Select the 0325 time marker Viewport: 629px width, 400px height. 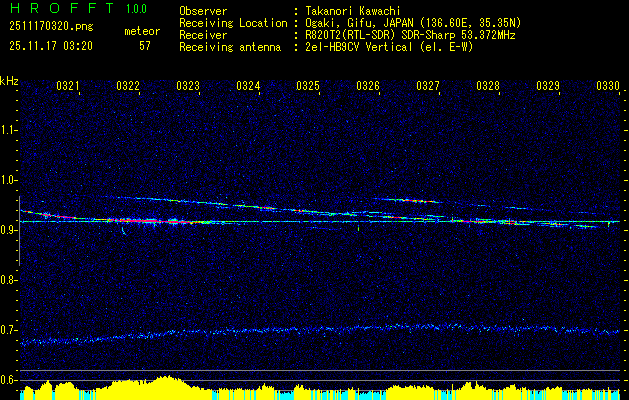click(x=308, y=87)
